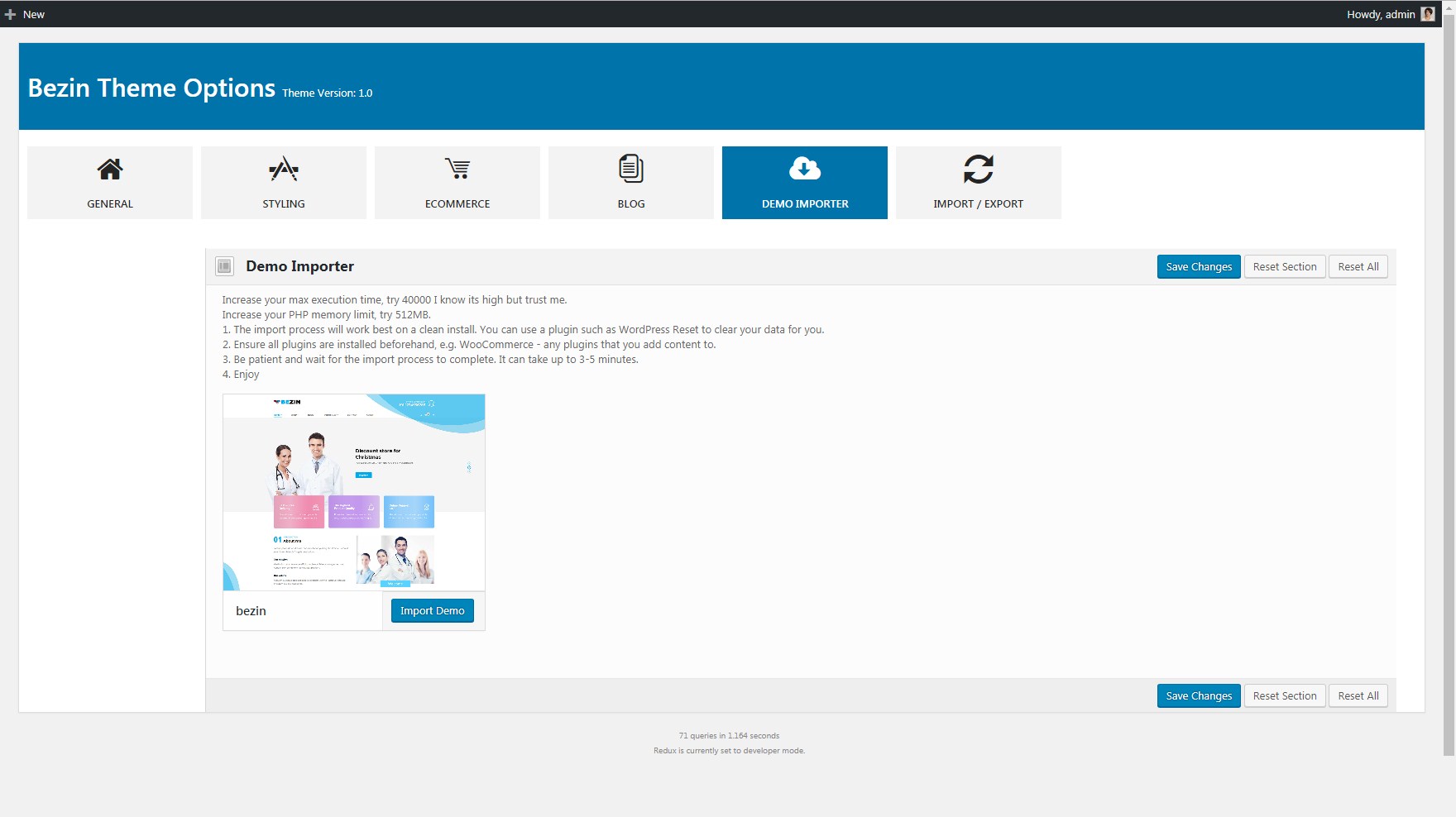Click the top Save Changes button
This screenshot has height=817, width=1456.
point(1199,266)
